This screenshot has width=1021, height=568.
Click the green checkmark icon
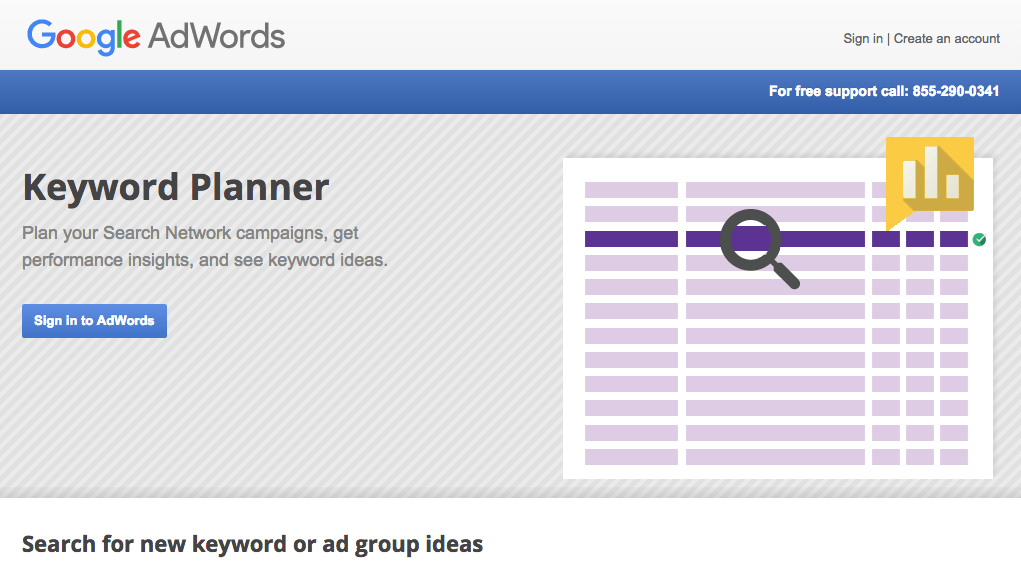[x=980, y=239]
